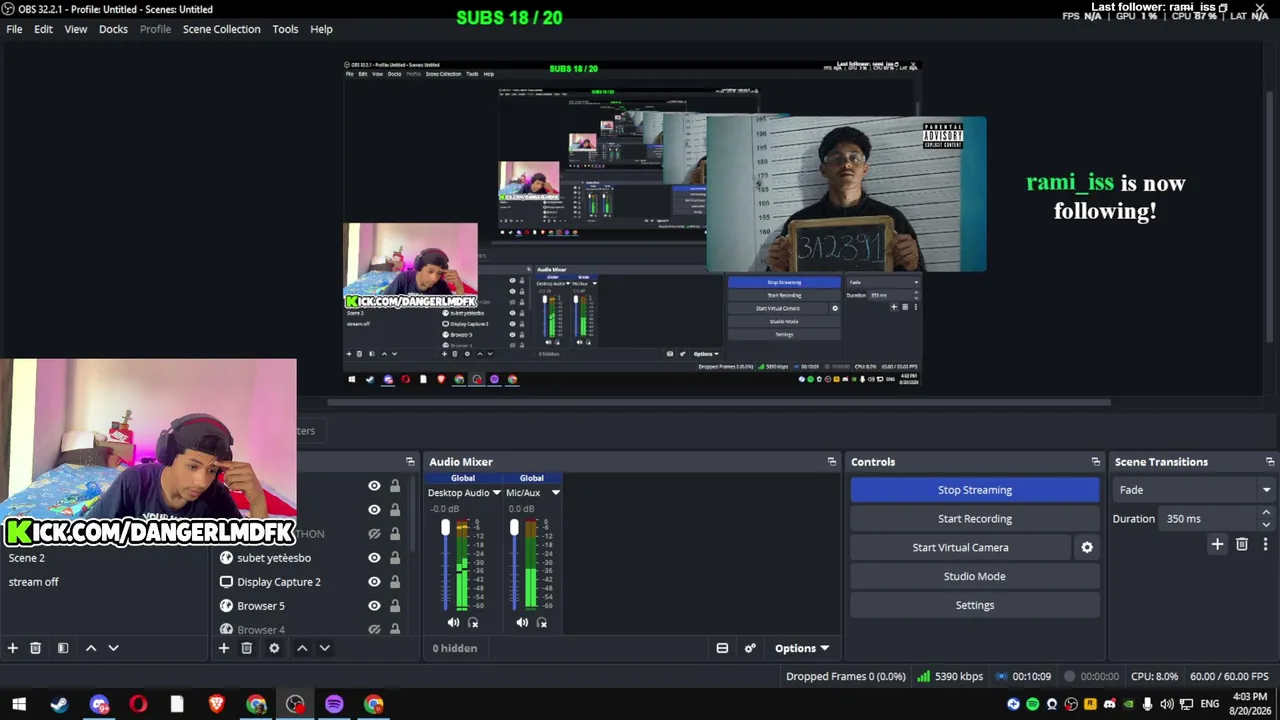Click the NVIDIA icon in system tray
This screenshot has height=720, width=1280.
click(x=1128, y=704)
